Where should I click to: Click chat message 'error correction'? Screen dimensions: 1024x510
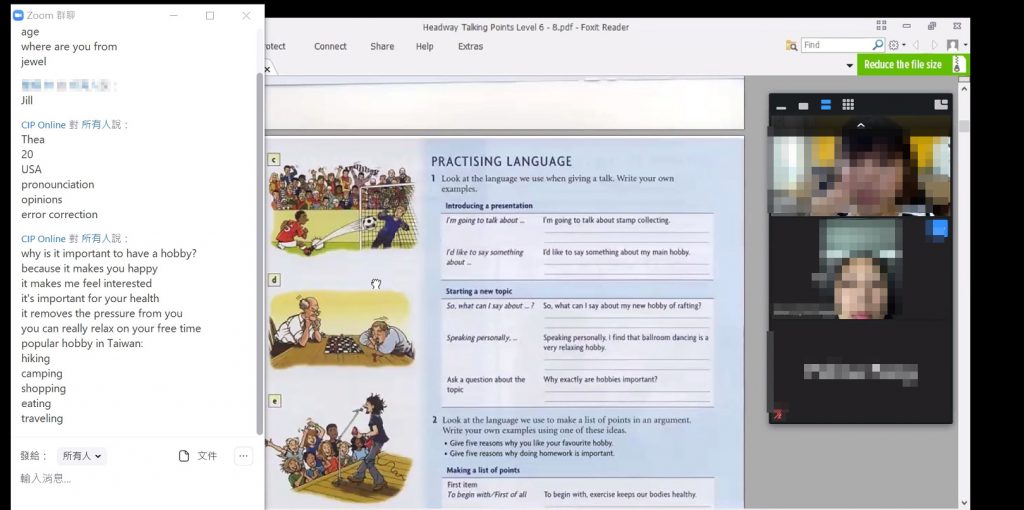pyautogui.click(x=59, y=214)
